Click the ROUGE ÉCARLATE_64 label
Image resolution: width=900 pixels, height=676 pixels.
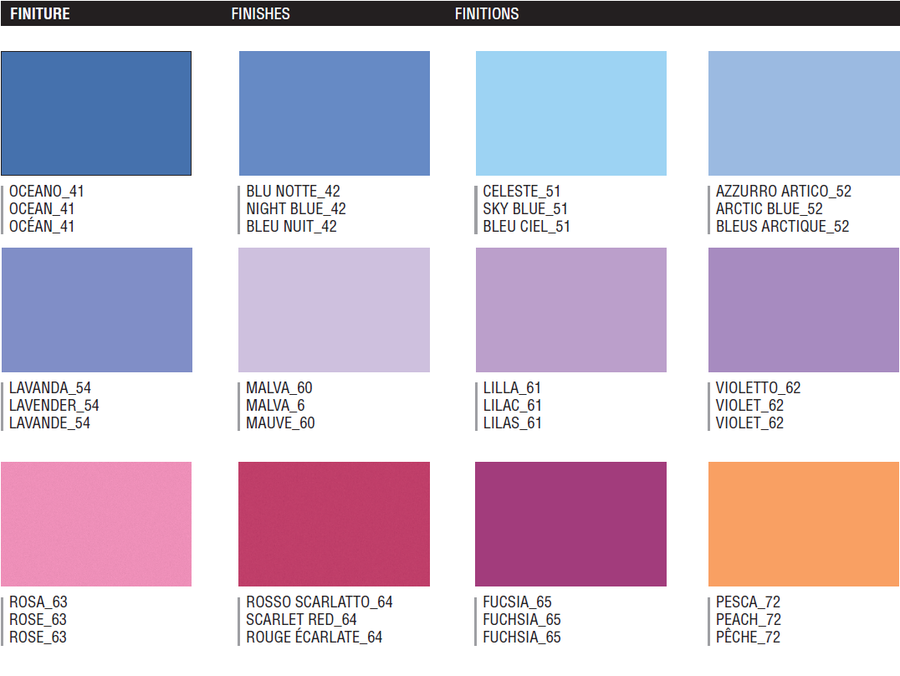coord(315,636)
